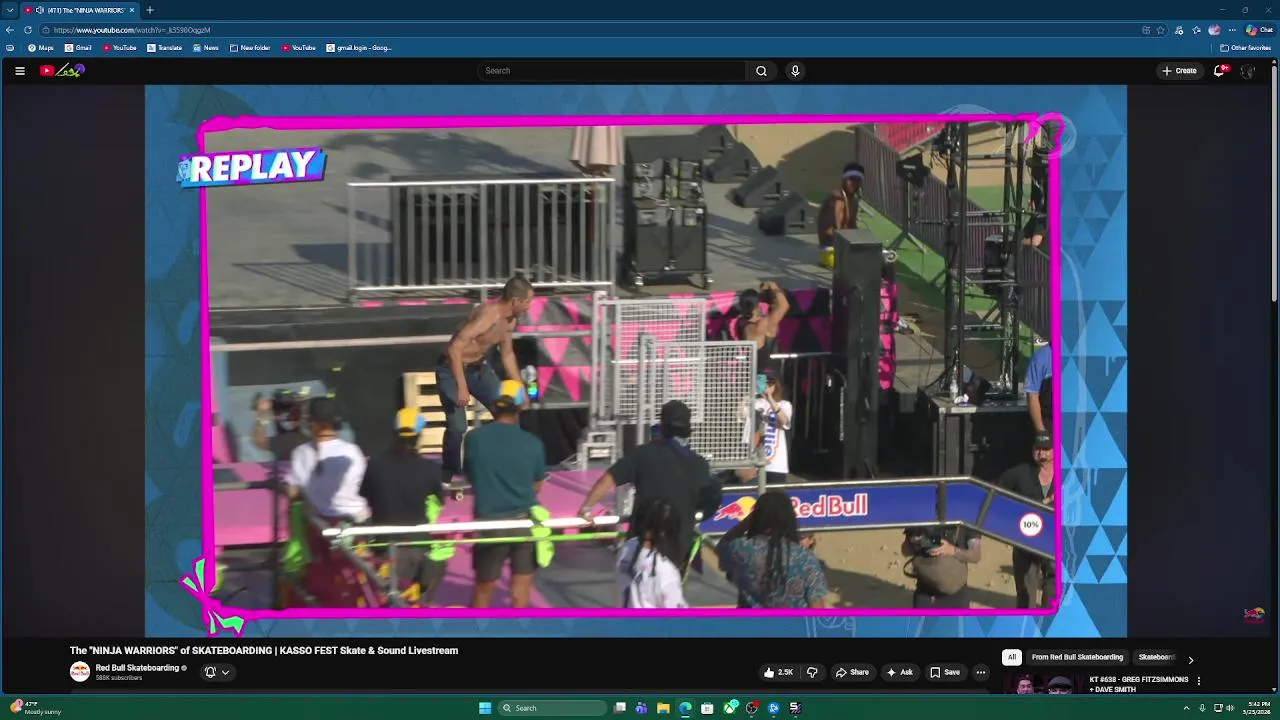1280x720 pixels.
Task: Open browser Settings and more menu
Action: point(1232,30)
